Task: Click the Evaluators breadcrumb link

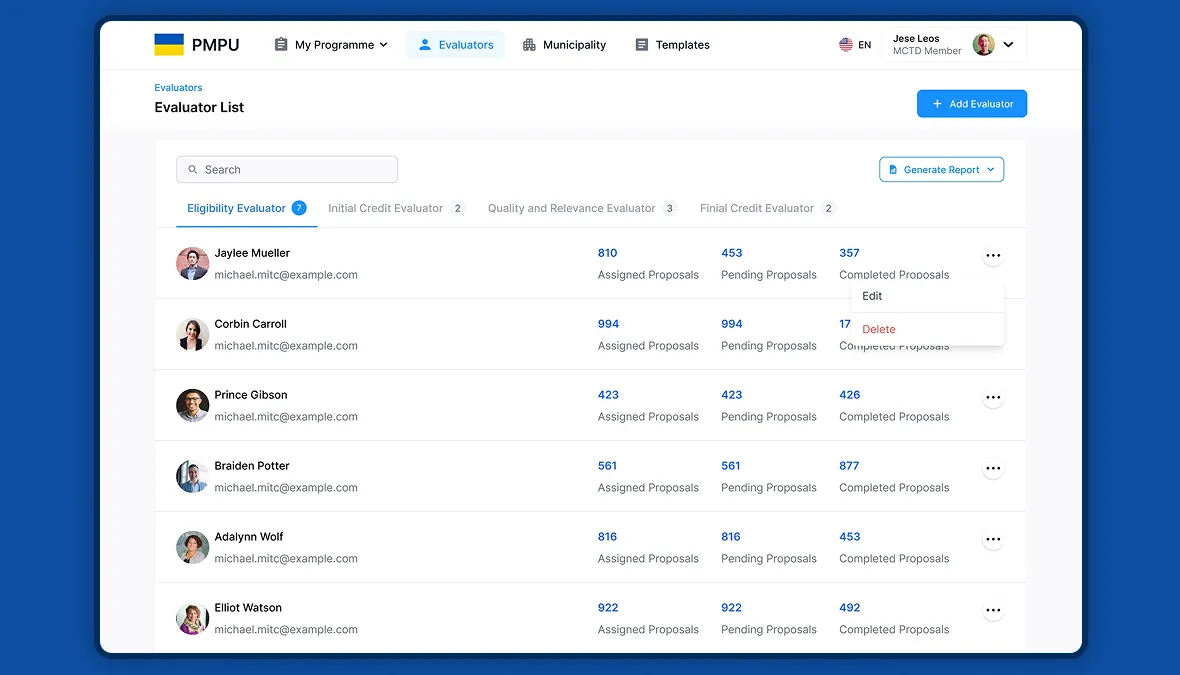Action: pos(178,87)
